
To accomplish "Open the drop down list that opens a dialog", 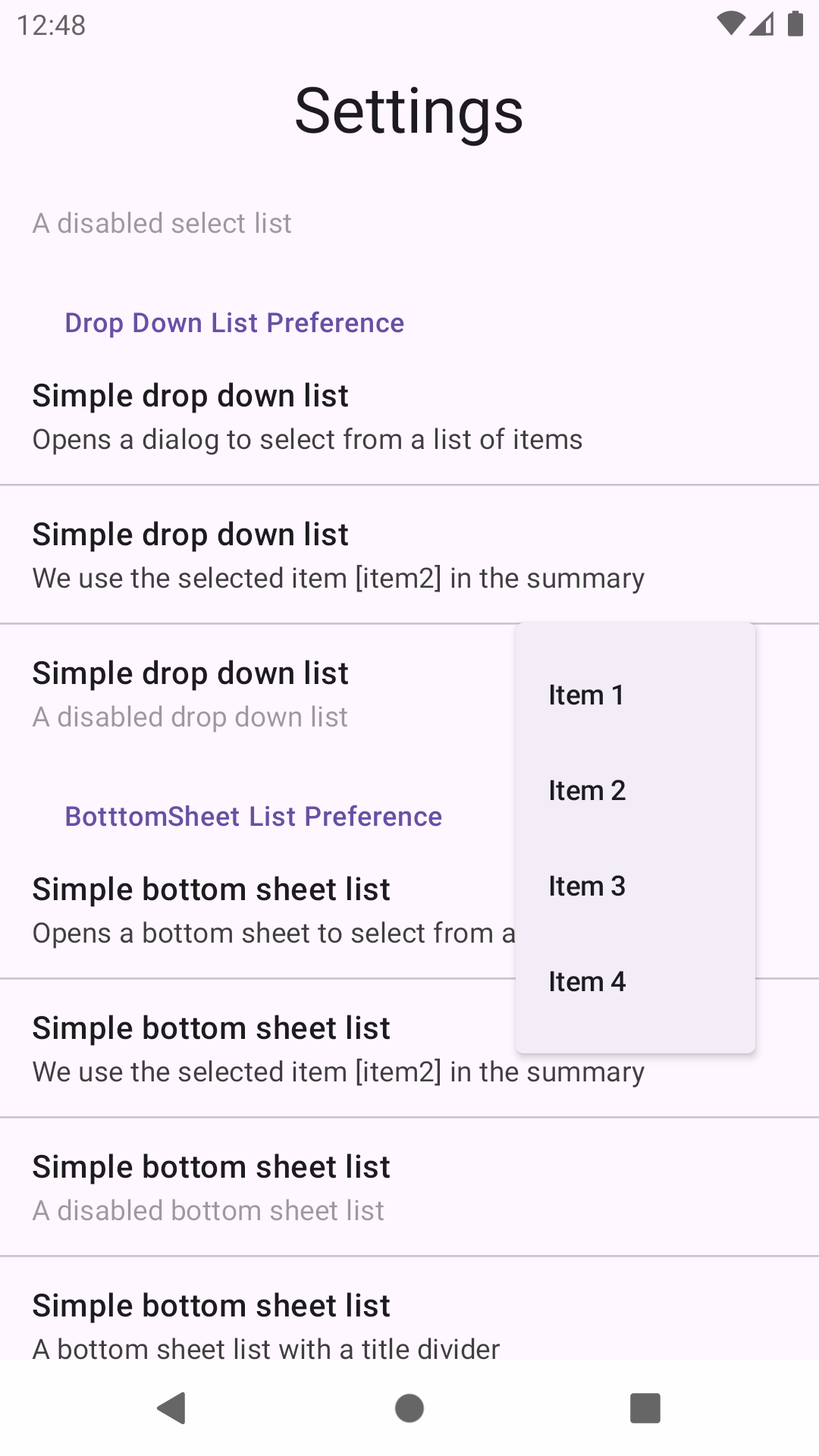I will click(x=409, y=416).
